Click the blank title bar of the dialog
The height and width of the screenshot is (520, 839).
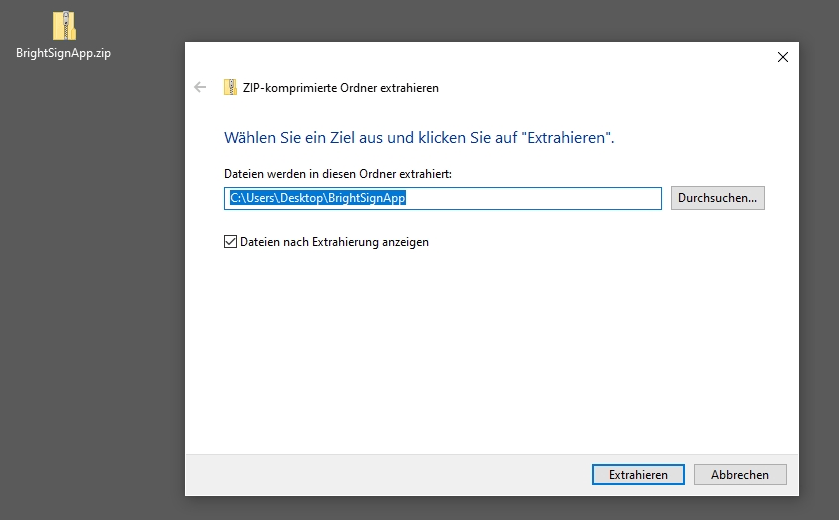coord(480,57)
